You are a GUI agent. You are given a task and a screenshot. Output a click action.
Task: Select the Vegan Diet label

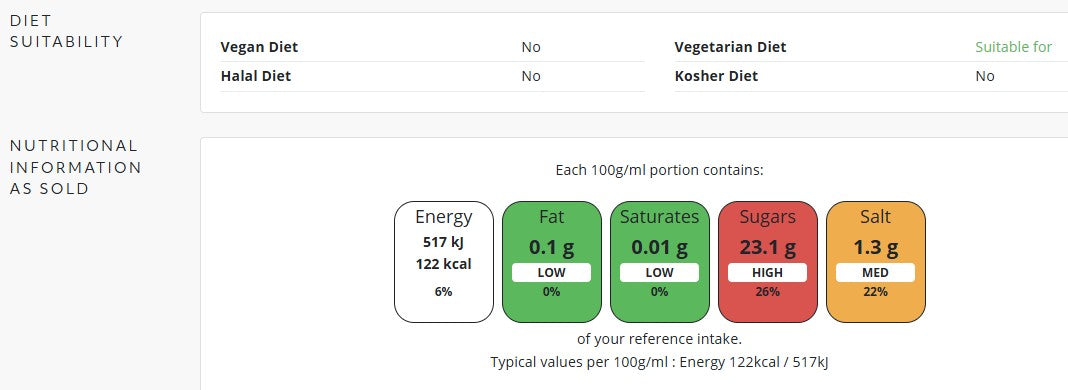(x=260, y=47)
